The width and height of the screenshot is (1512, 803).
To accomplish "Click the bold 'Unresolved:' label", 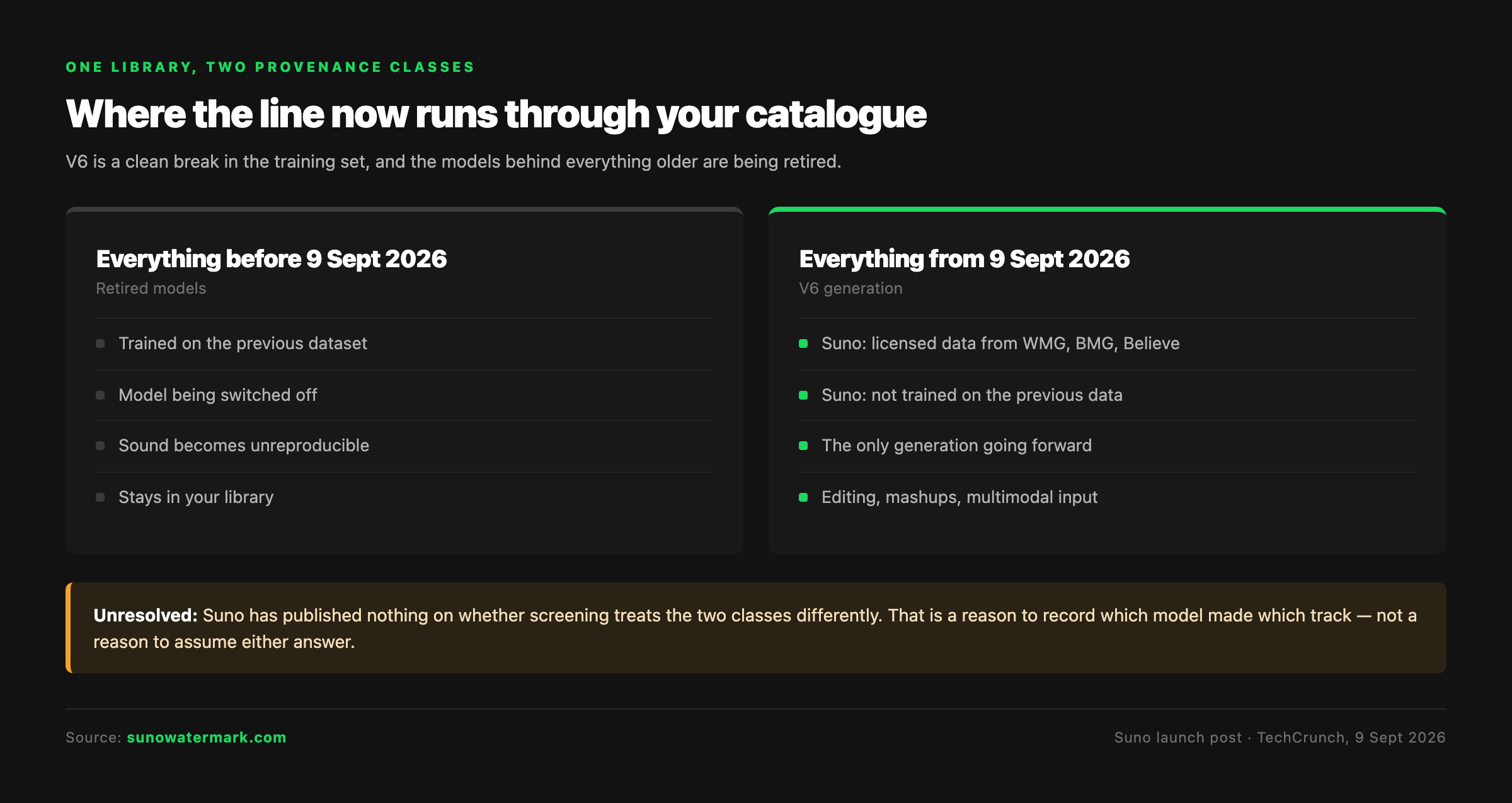I will [146, 616].
